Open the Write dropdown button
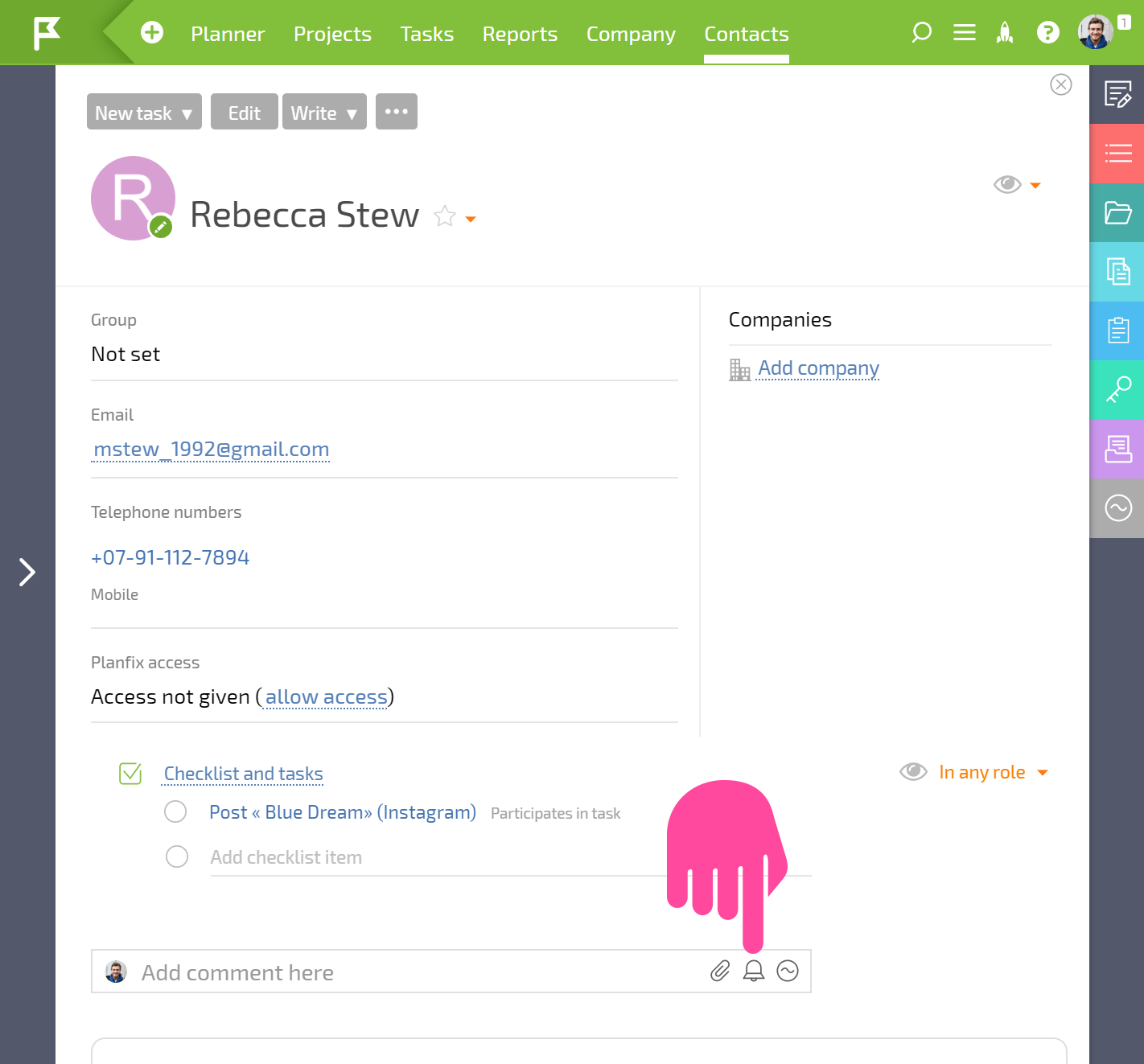Image resolution: width=1144 pixels, height=1064 pixels. tap(324, 111)
